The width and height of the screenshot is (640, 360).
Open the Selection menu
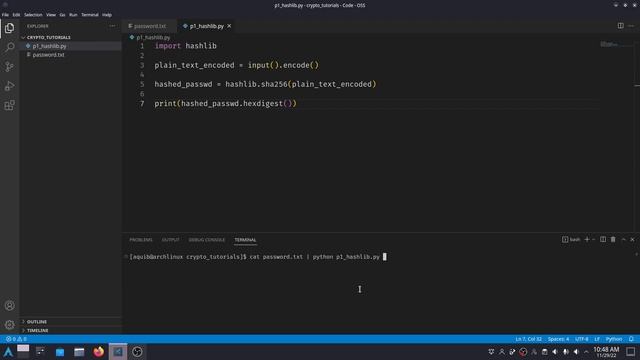tap(33, 15)
